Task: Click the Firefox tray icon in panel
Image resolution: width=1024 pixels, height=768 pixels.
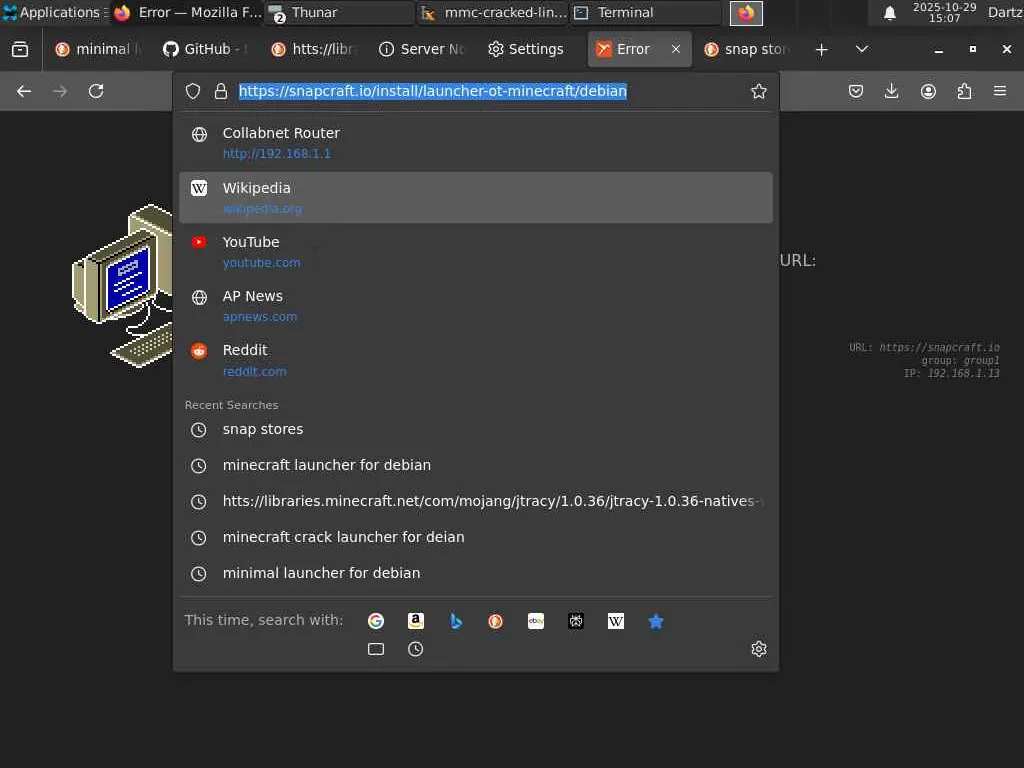Action: point(746,12)
